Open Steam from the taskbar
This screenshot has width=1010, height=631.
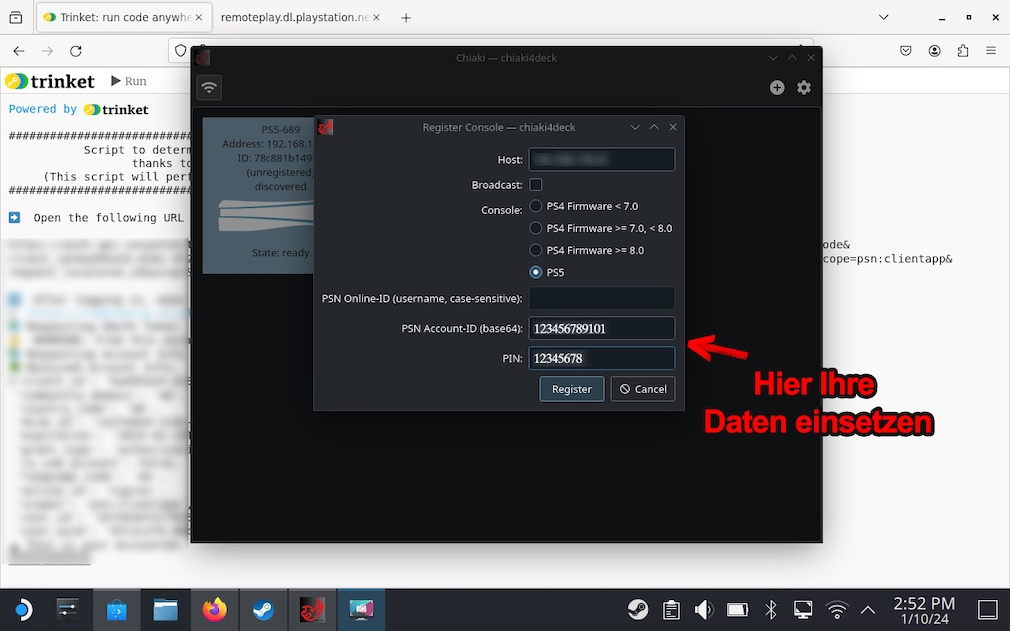tap(263, 609)
